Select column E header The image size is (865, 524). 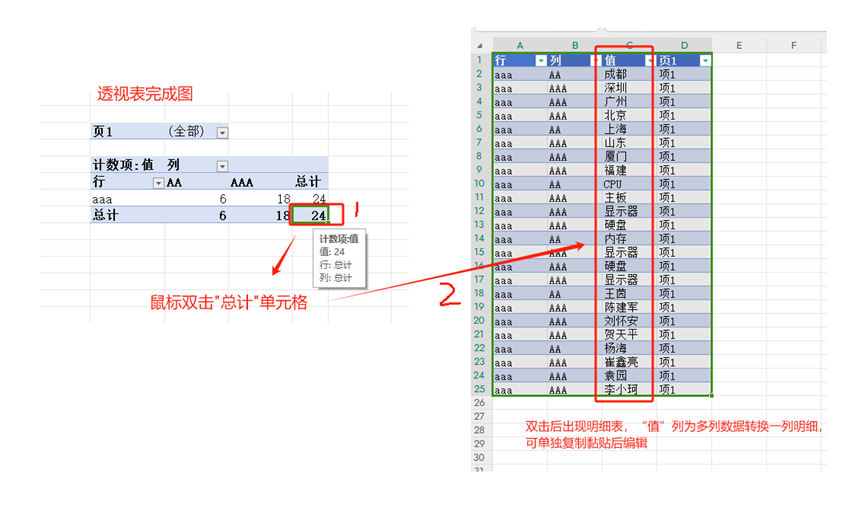pos(739,45)
